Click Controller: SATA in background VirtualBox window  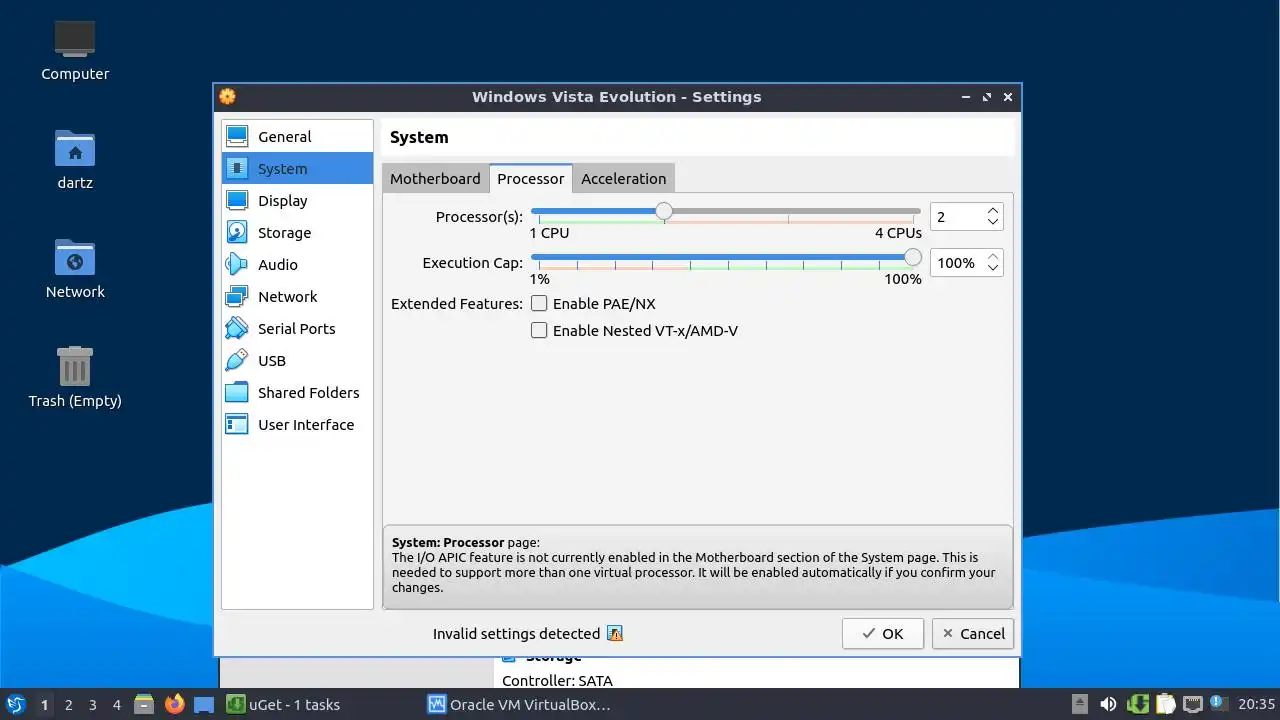click(557, 681)
